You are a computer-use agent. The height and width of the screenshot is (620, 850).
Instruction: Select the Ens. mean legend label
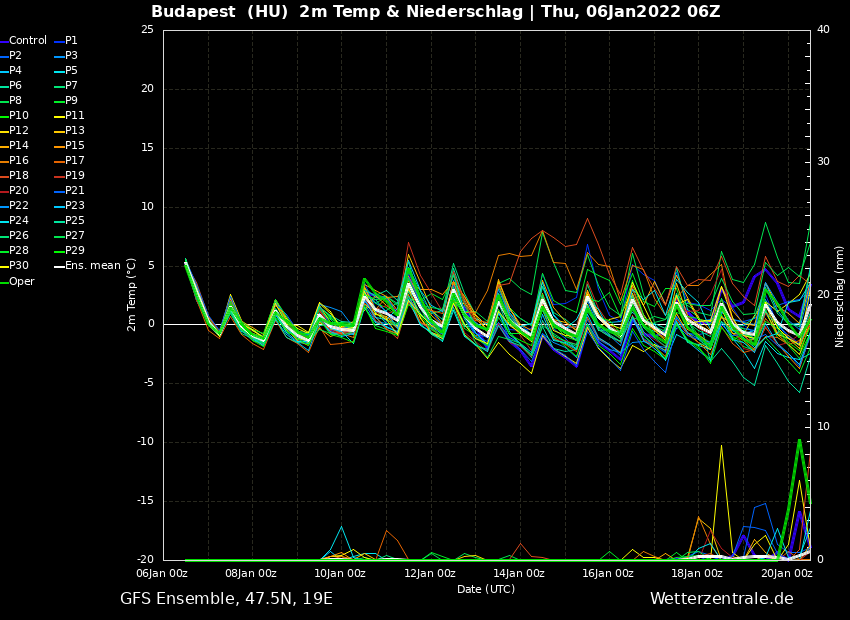tap(92, 266)
